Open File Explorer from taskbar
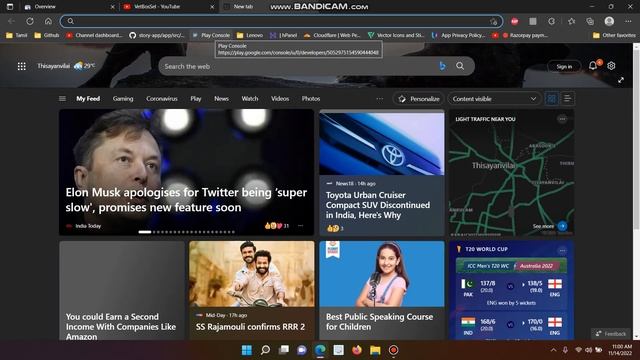640x360 pixels. click(375, 350)
